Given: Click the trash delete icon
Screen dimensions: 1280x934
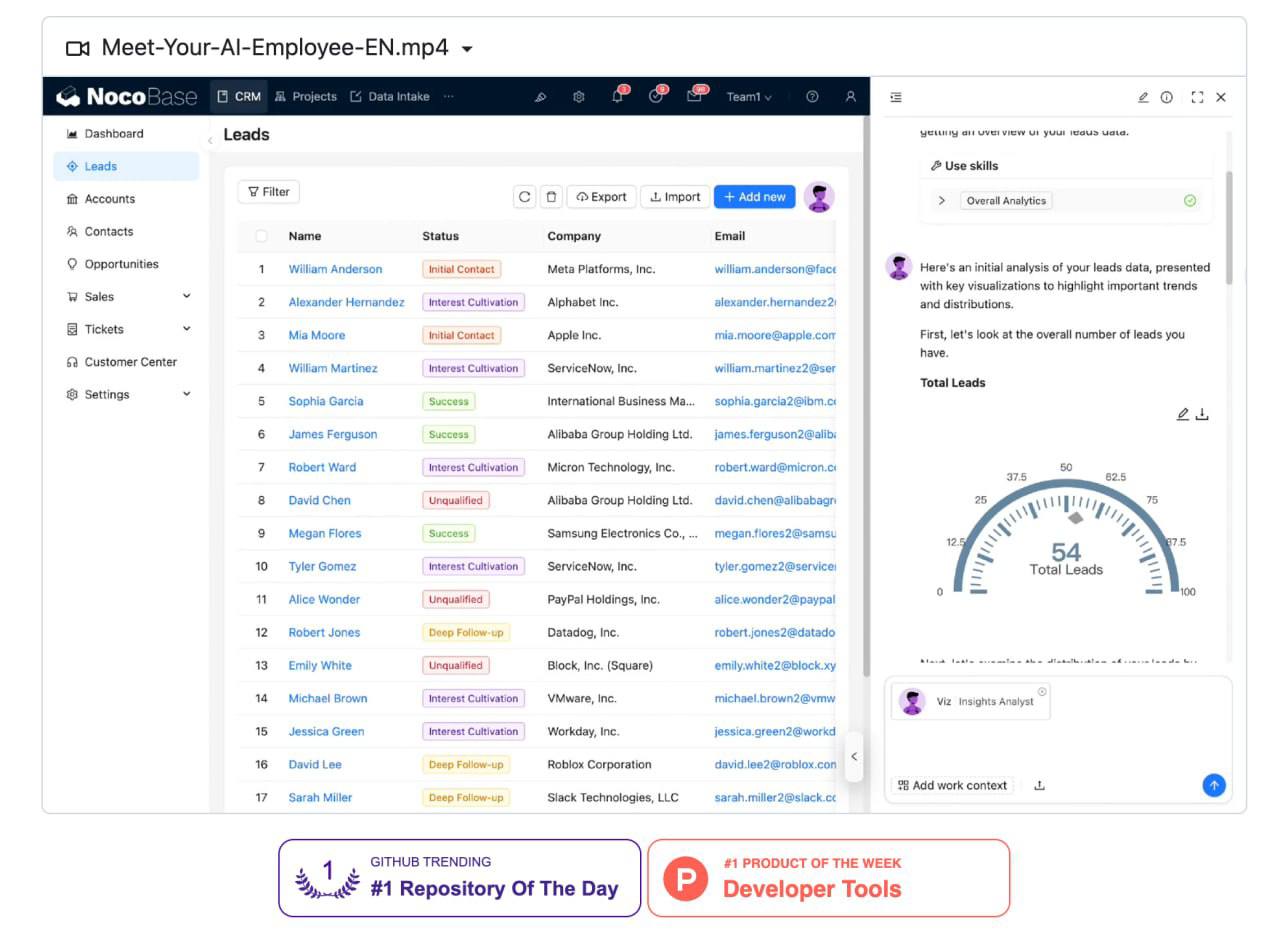Looking at the screenshot, I should pyautogui.click(x=551, y=197).
